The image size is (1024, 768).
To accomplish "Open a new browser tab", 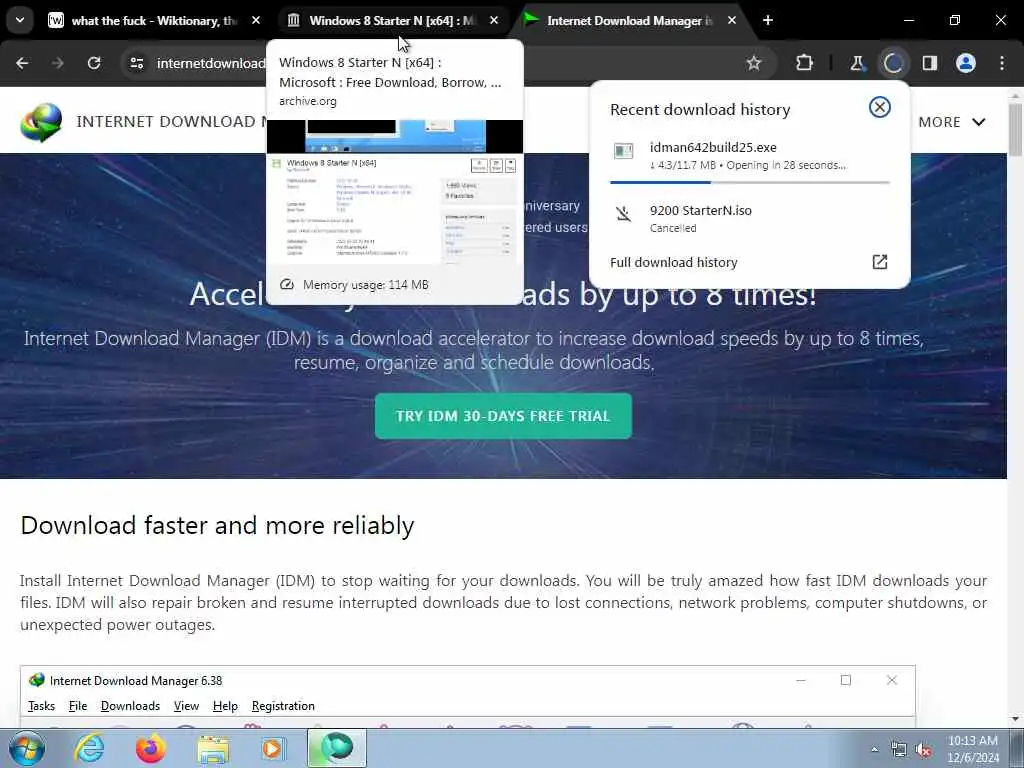I will coord(768,21).
